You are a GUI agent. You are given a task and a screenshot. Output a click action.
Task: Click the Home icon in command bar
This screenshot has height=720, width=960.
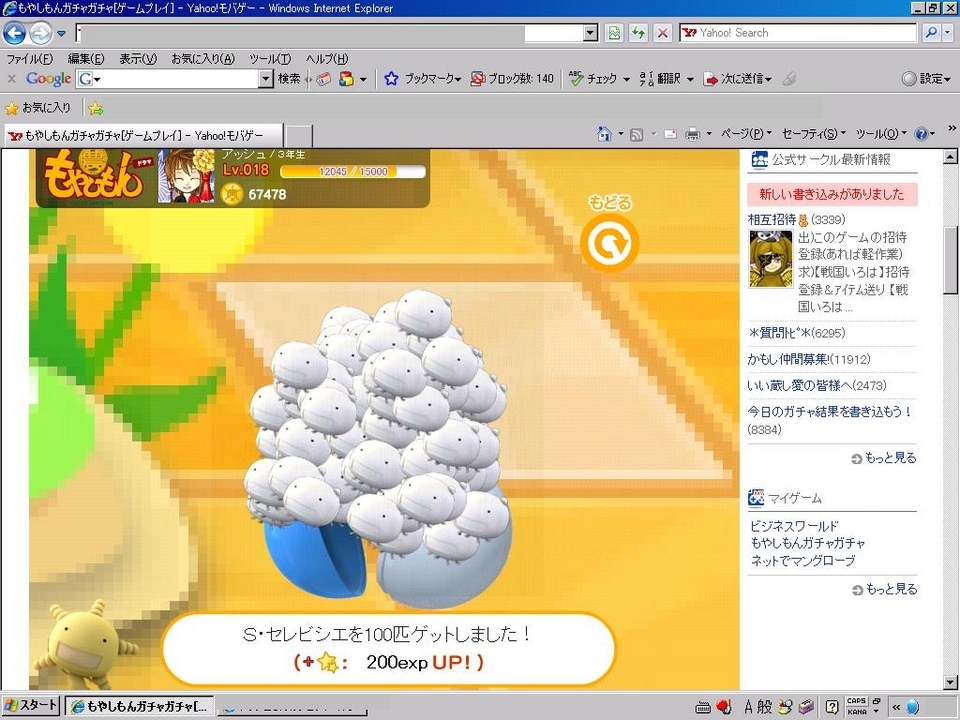click(x=604, y=133)
